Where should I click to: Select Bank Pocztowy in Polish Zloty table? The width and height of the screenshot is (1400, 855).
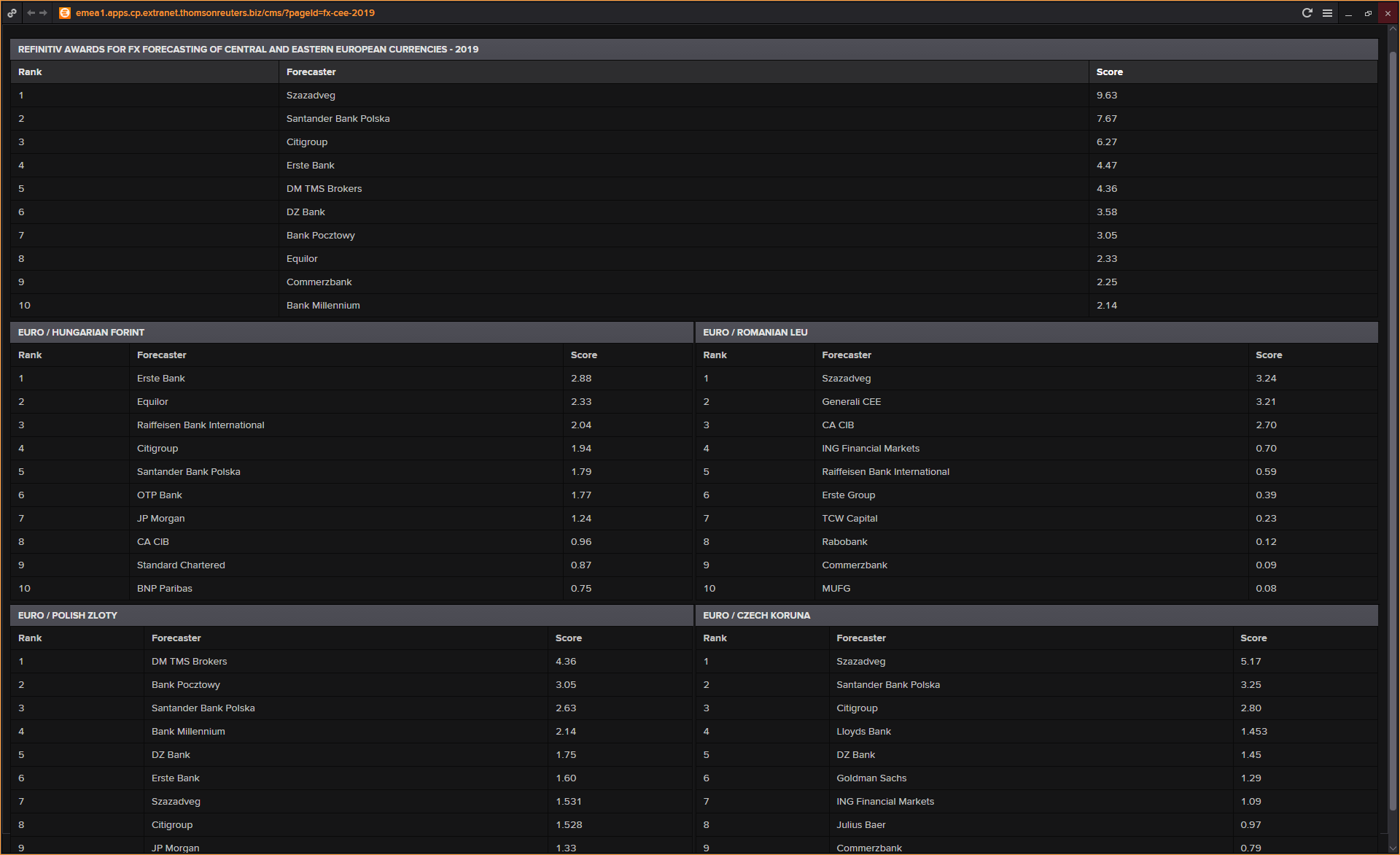(186, 685)
